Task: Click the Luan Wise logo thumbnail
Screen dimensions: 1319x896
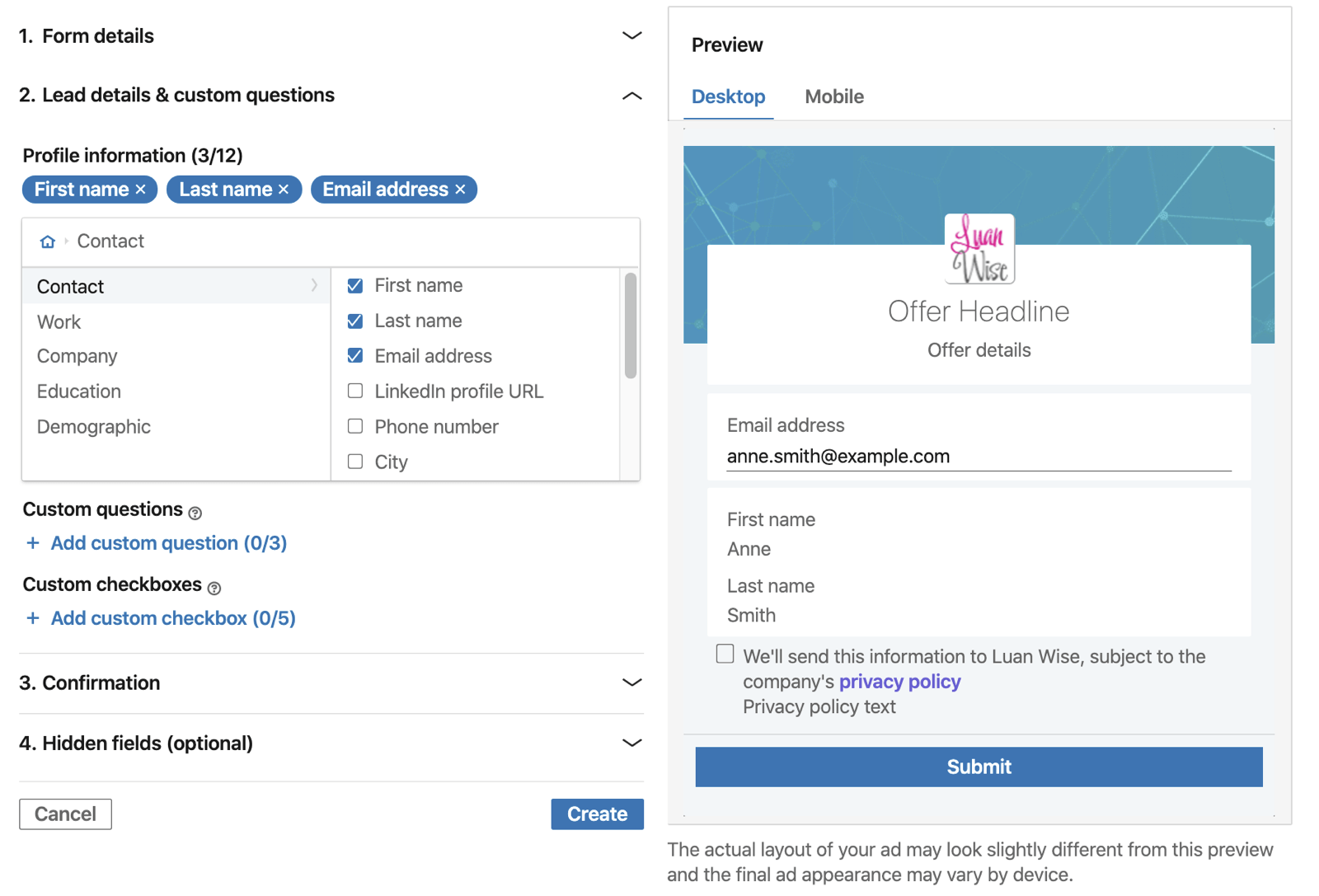Action: 979,249
